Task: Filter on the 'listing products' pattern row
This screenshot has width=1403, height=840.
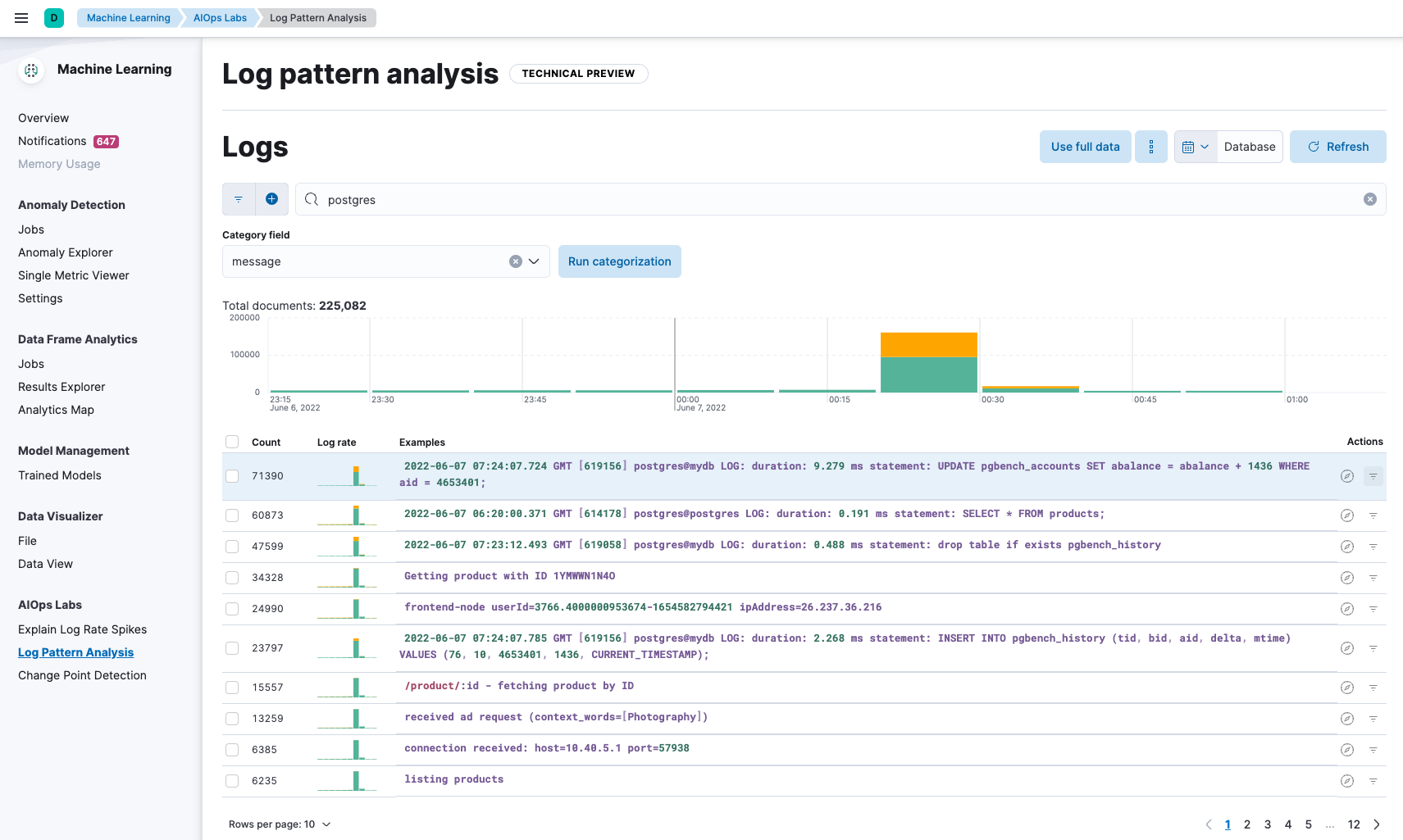Action: click(1373, 781)
